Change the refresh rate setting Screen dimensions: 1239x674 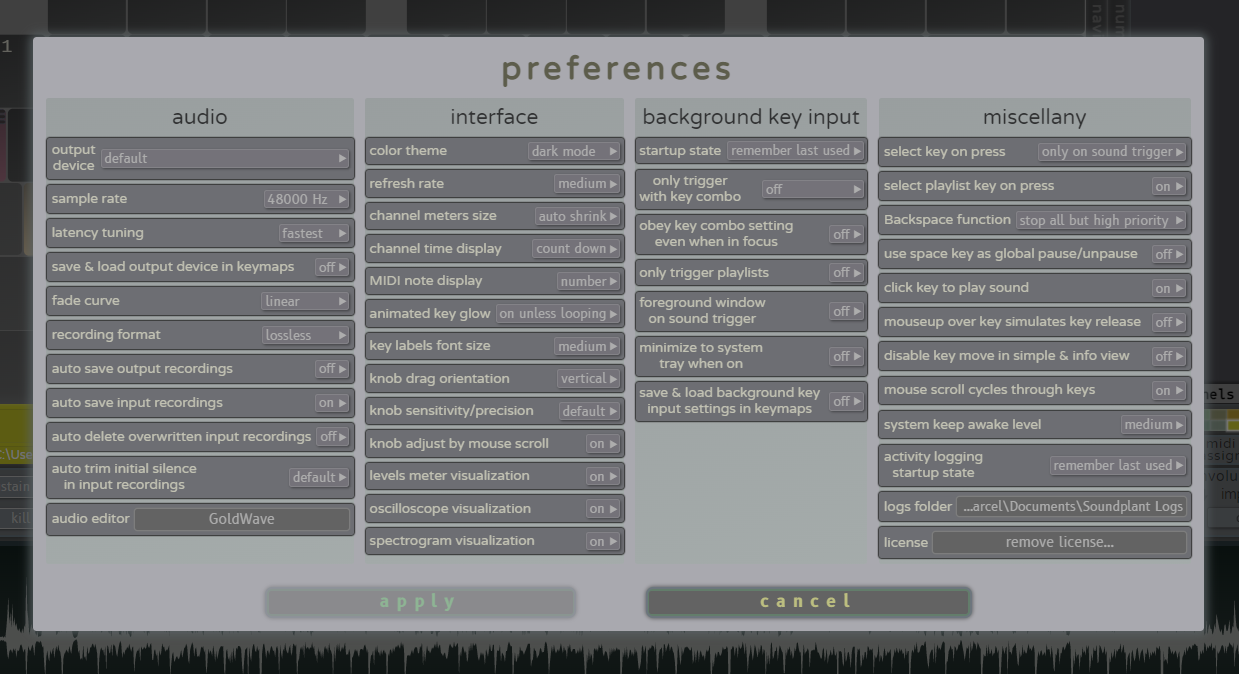click(587, 184)
